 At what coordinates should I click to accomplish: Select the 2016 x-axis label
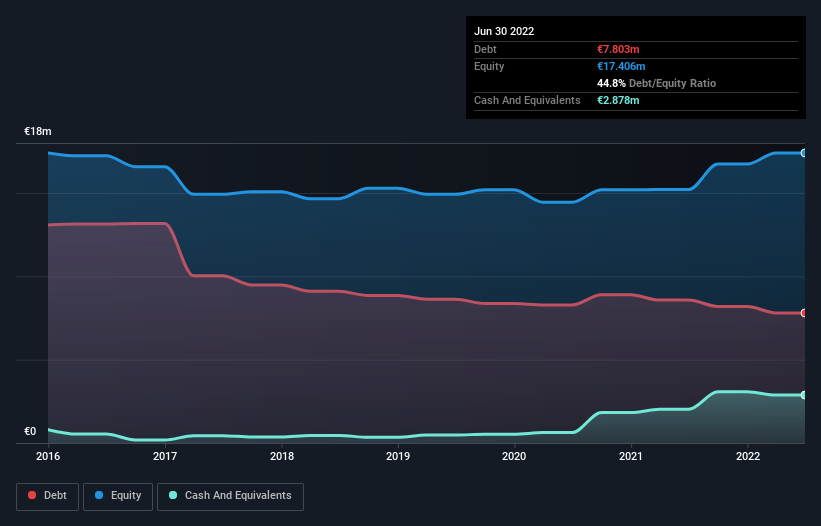[x=48, y=456]
